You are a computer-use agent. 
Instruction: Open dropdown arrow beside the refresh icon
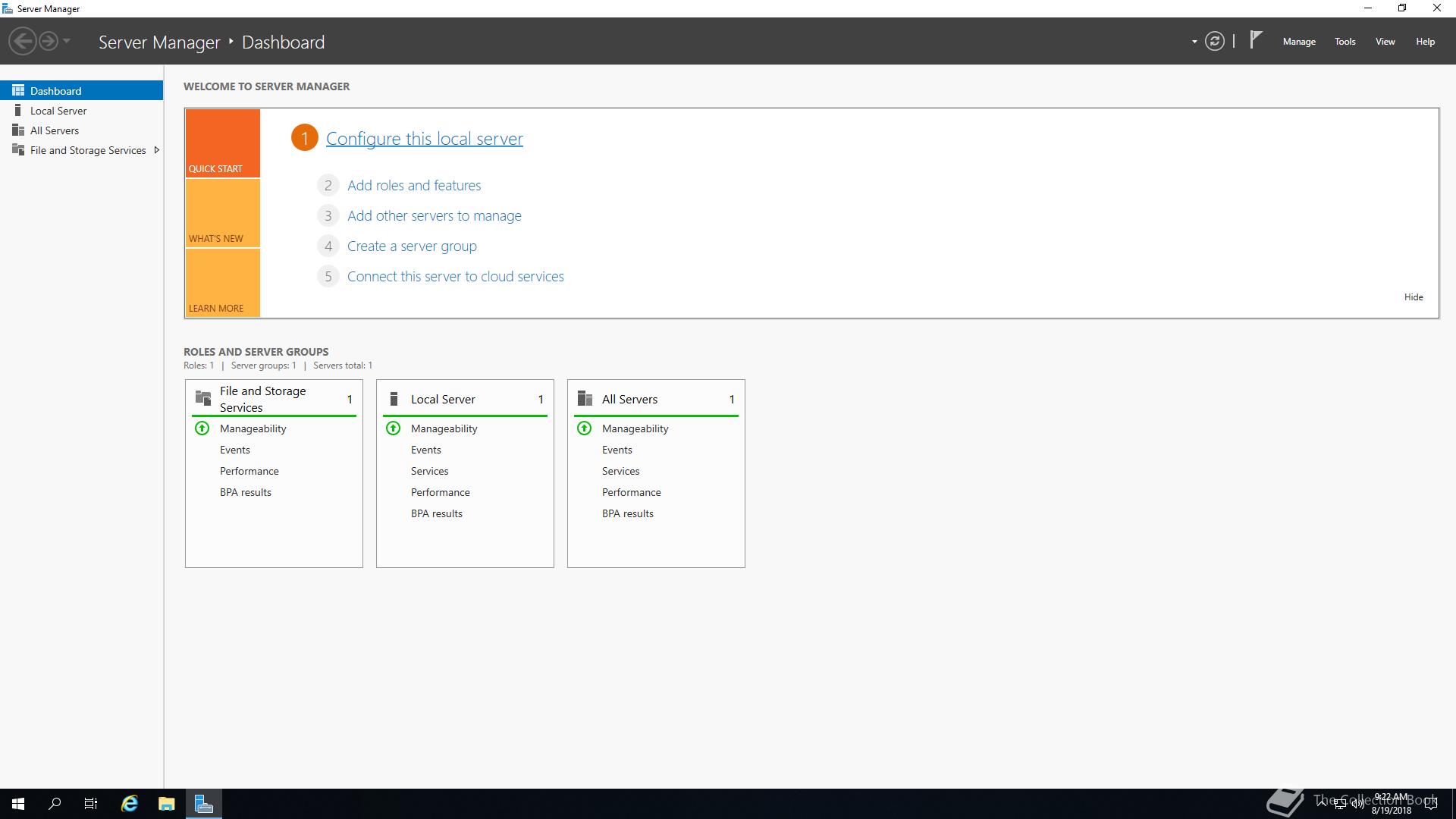(x=1194, y=42)
